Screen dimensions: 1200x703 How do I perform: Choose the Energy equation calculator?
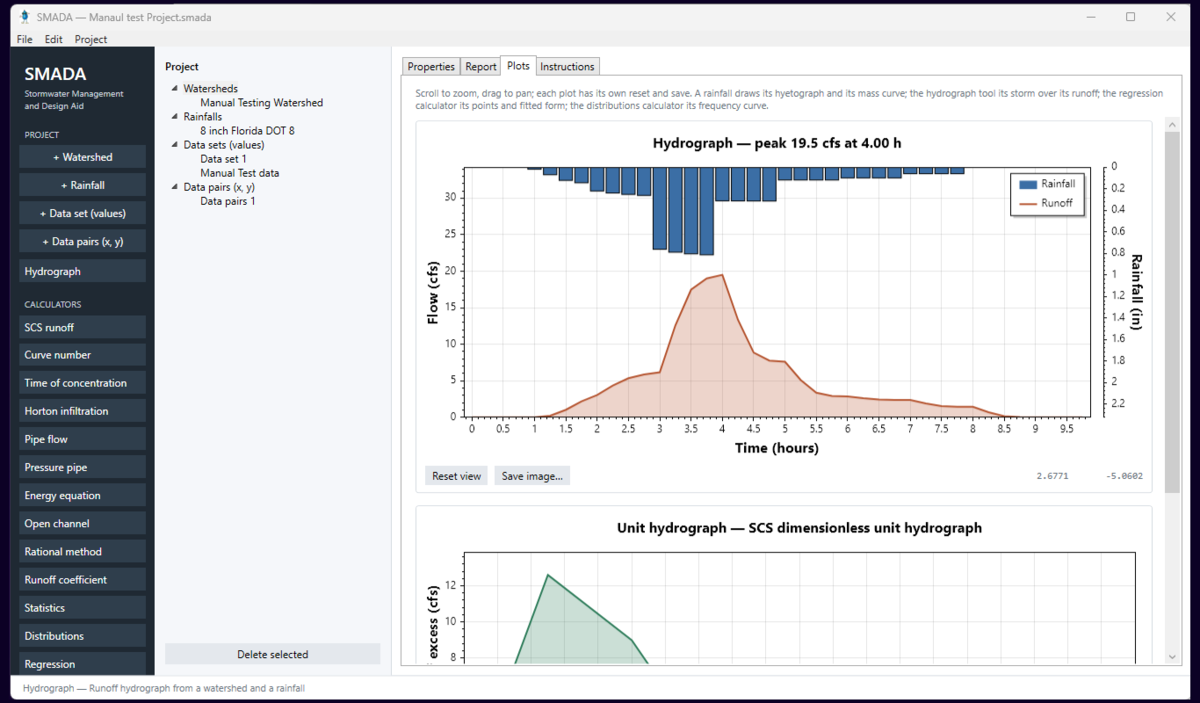click(x=83, y=495)
